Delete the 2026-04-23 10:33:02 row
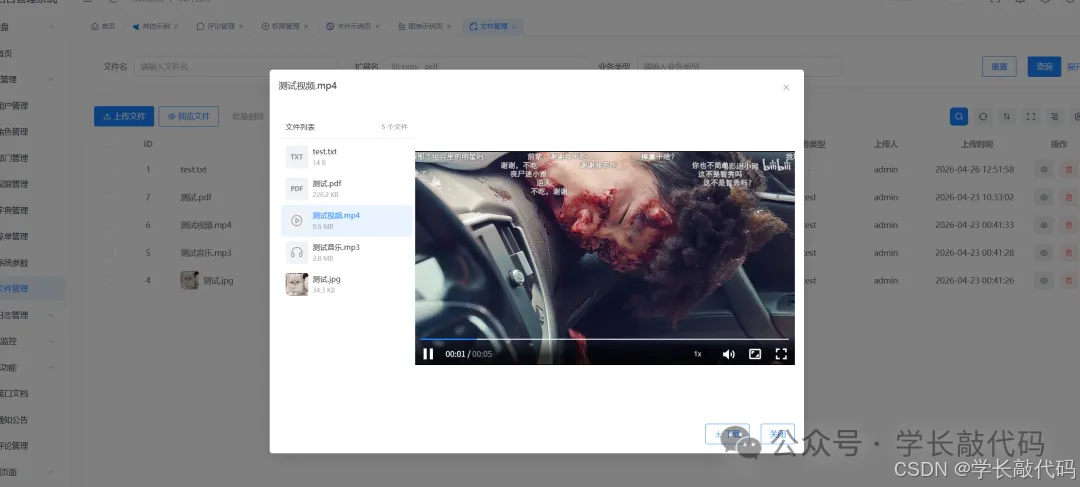The width and height of the screenshot is (1080, 487). 1069,197
